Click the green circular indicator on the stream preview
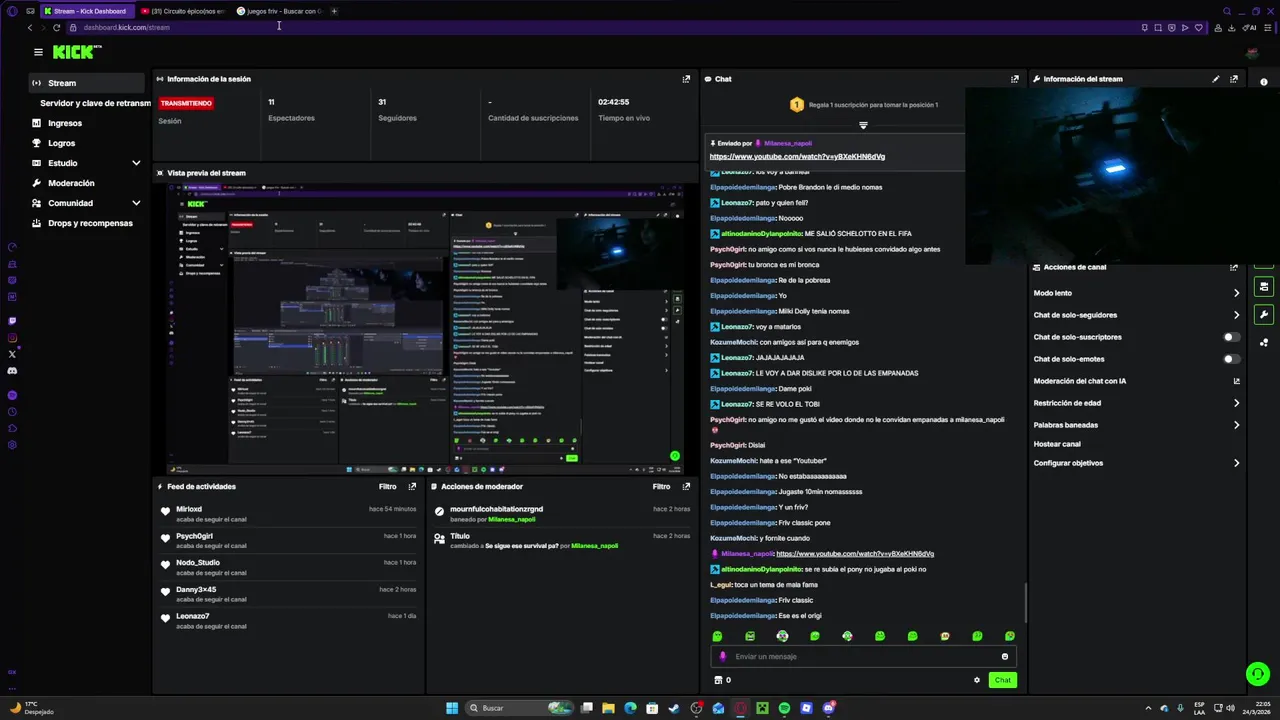Viewport: 1280px width, 720px height. (675, 456)
